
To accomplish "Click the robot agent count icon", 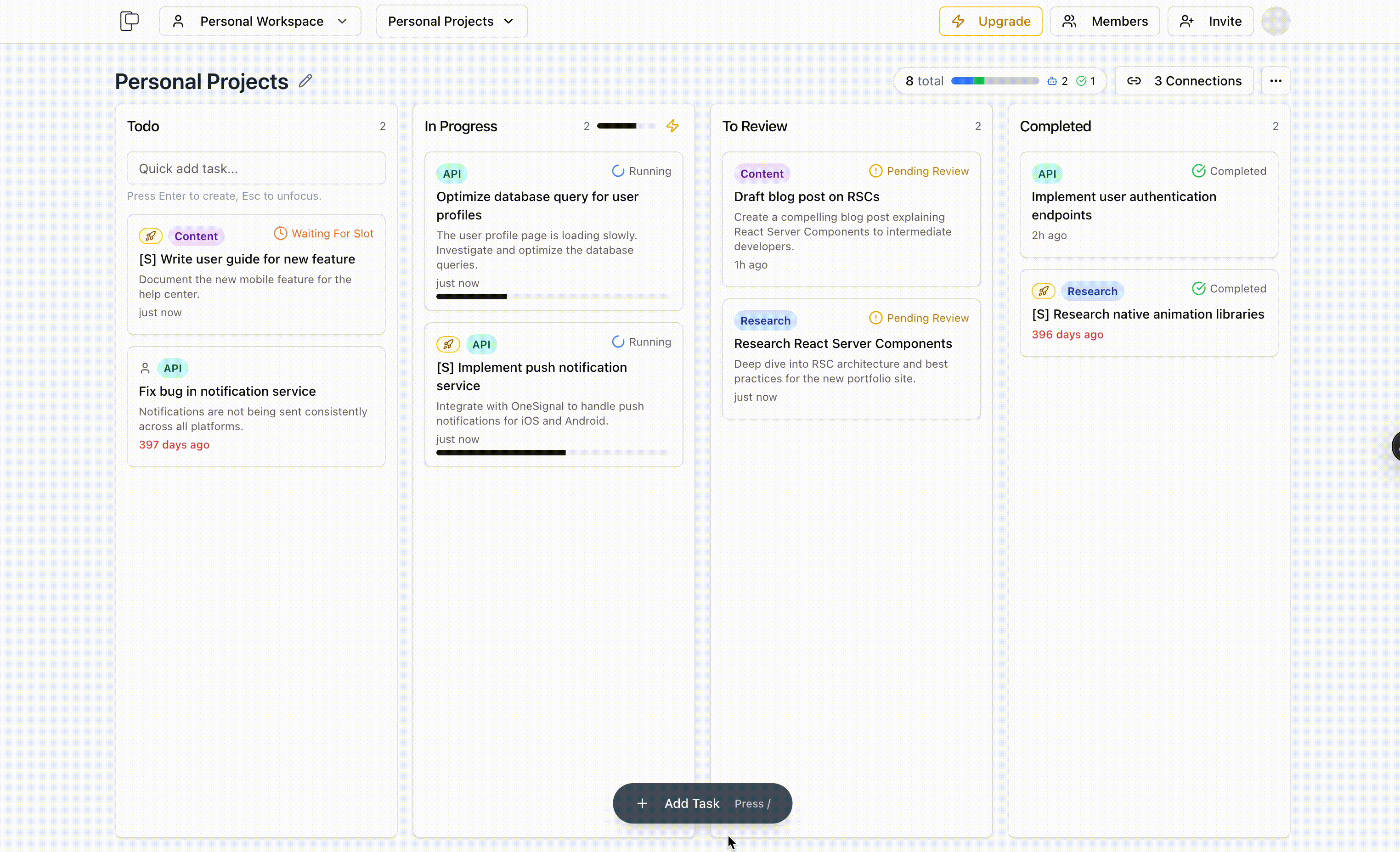I will click(1052, 81).
